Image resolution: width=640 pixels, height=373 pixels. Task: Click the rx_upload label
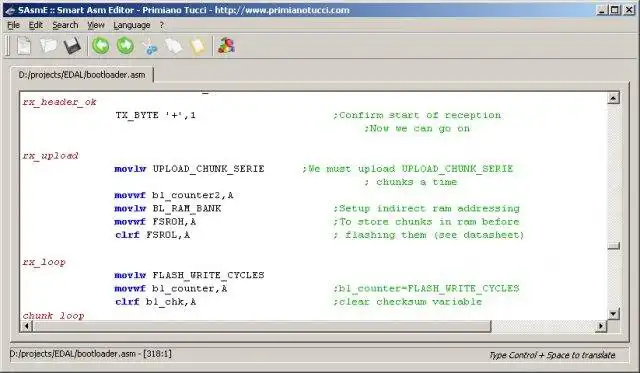coord(51,155)
